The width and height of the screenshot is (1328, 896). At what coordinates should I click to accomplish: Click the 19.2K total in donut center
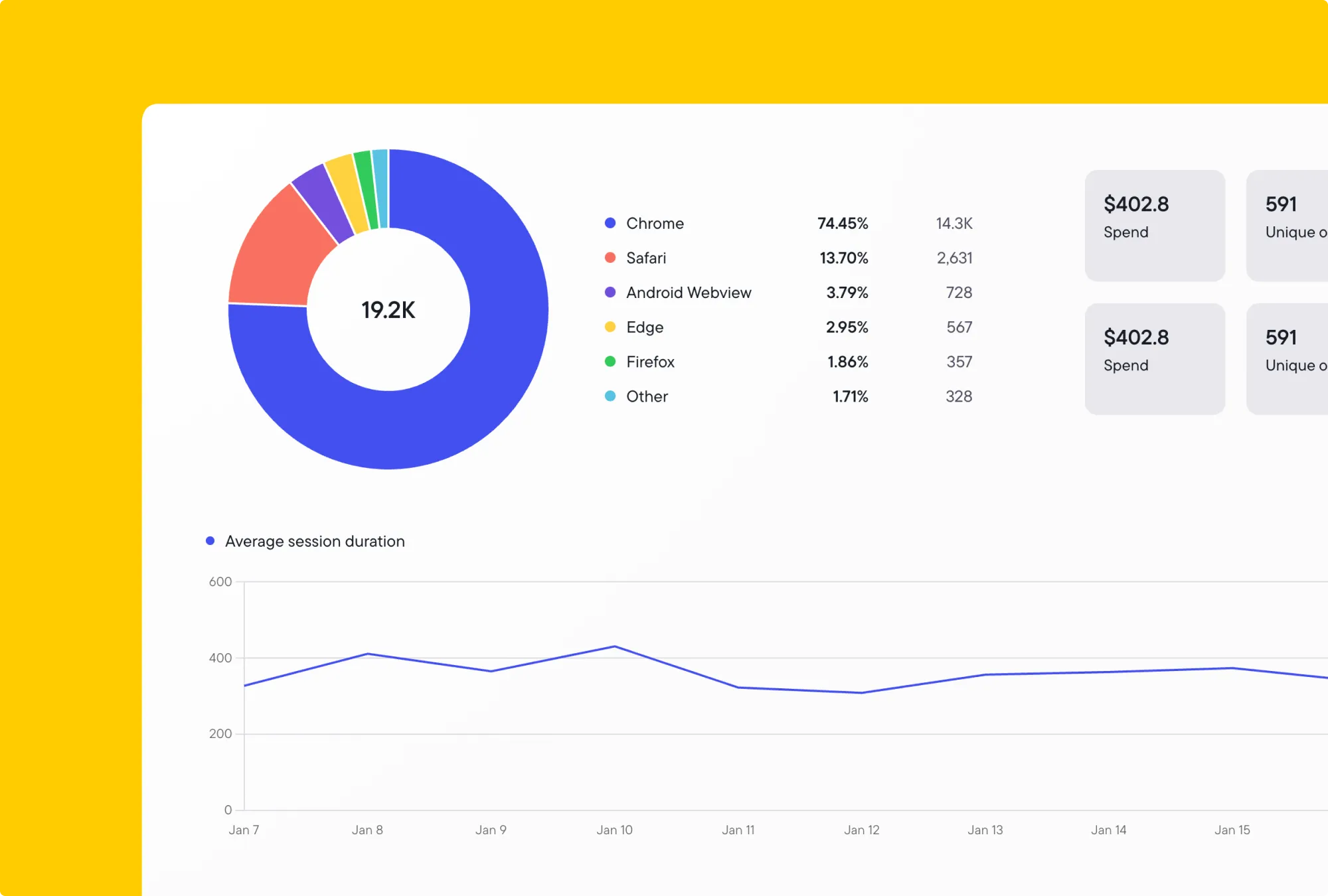[388, 310]
